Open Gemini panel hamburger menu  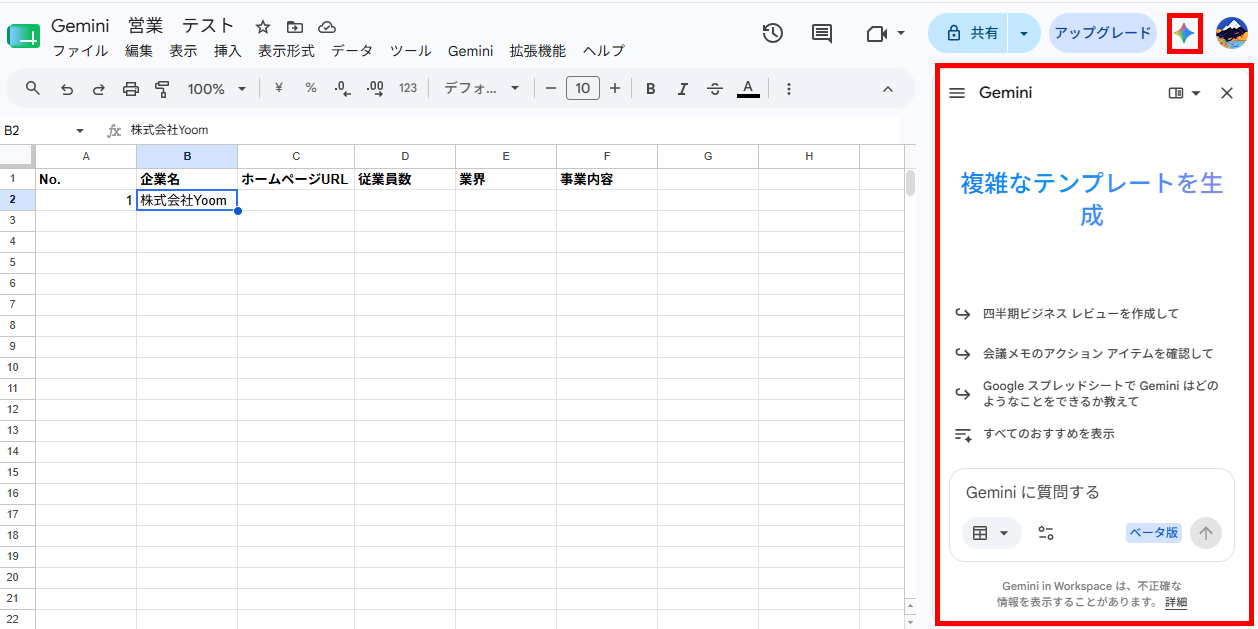pyautogui.click(x=957, y=93)
